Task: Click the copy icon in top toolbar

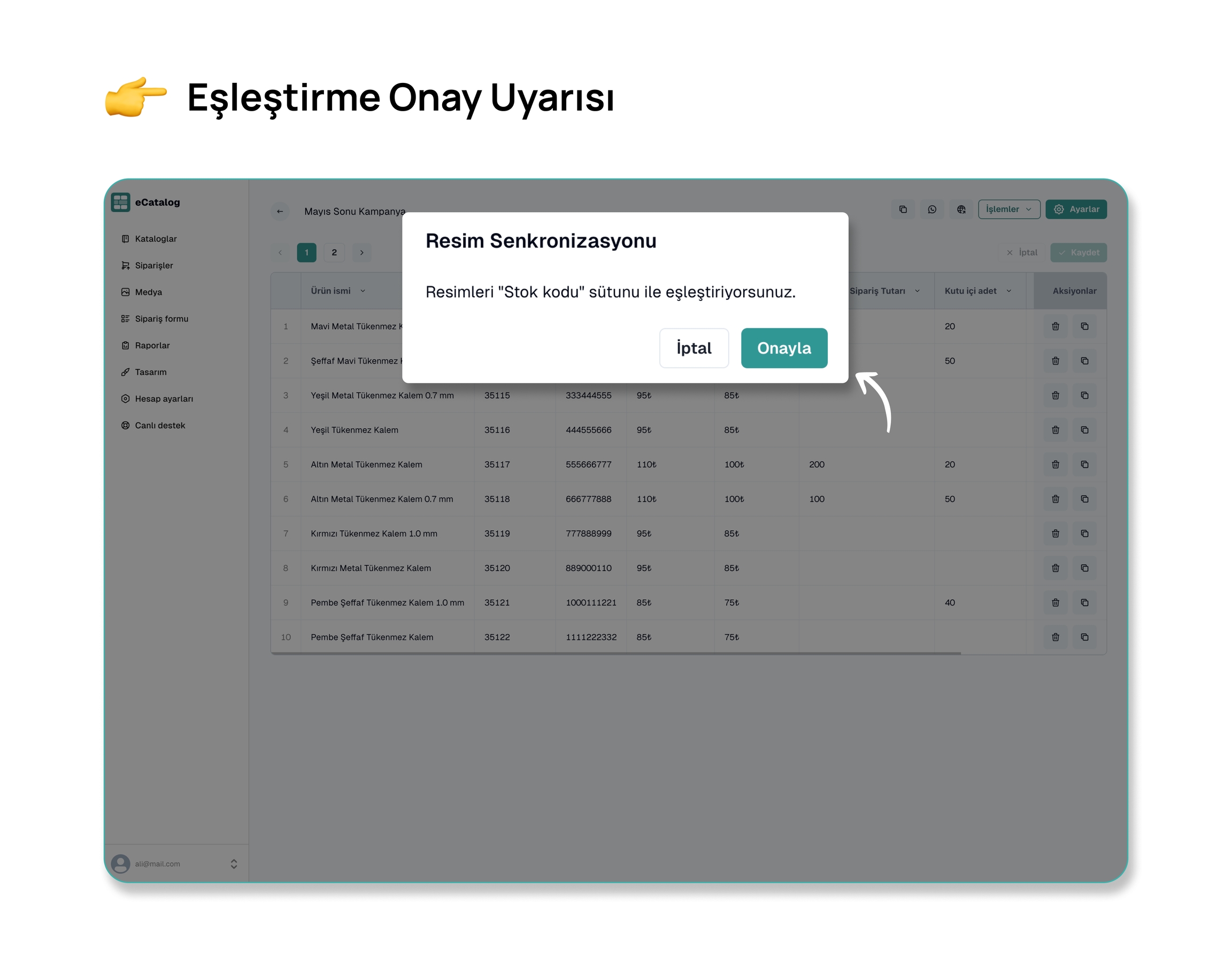Action: click(903, 209)
